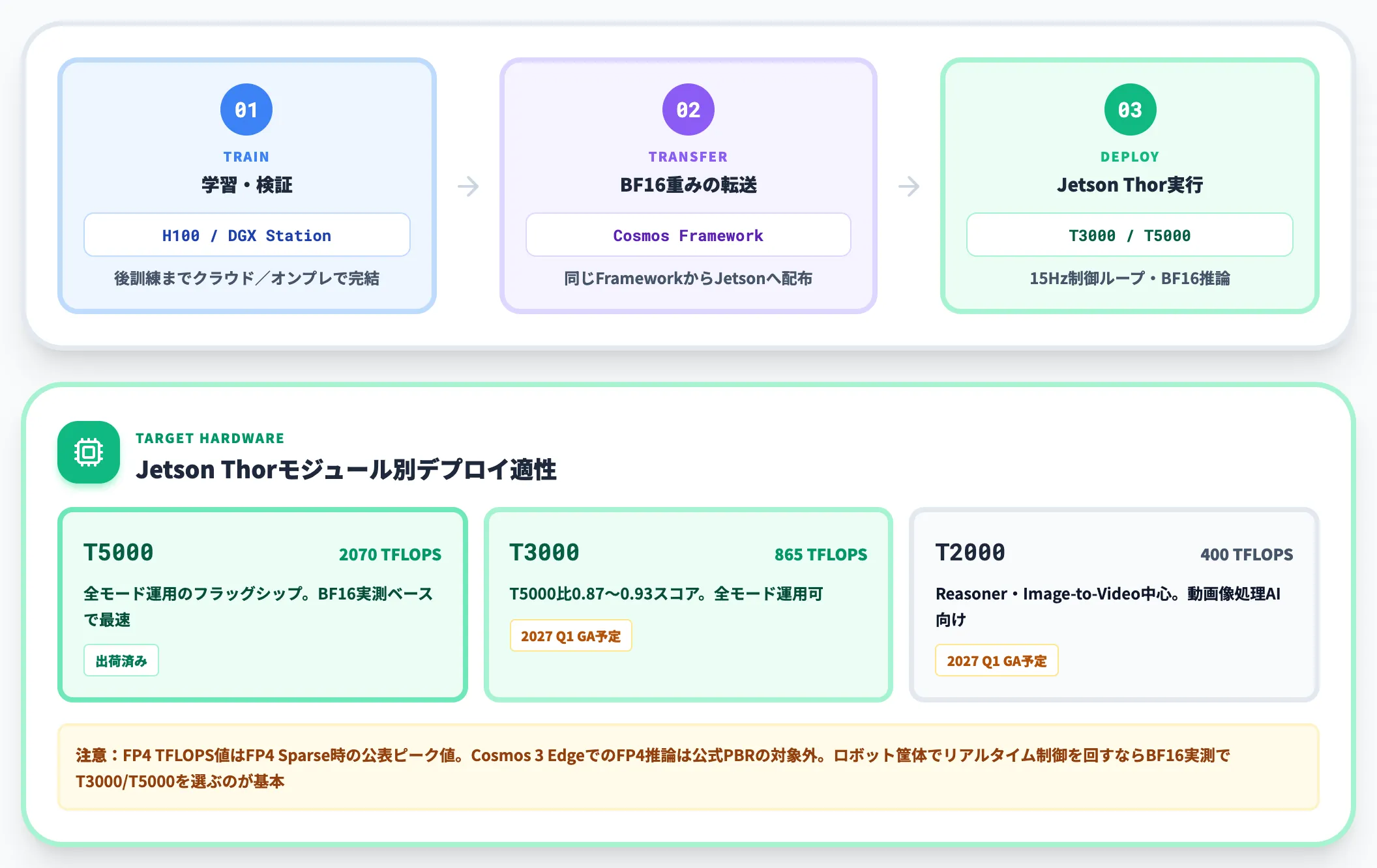Click the 後訓練までクラウド／オンプレで完結 text
The height and width of the screenshot is (868, 1377).
(x=247, y=278)
